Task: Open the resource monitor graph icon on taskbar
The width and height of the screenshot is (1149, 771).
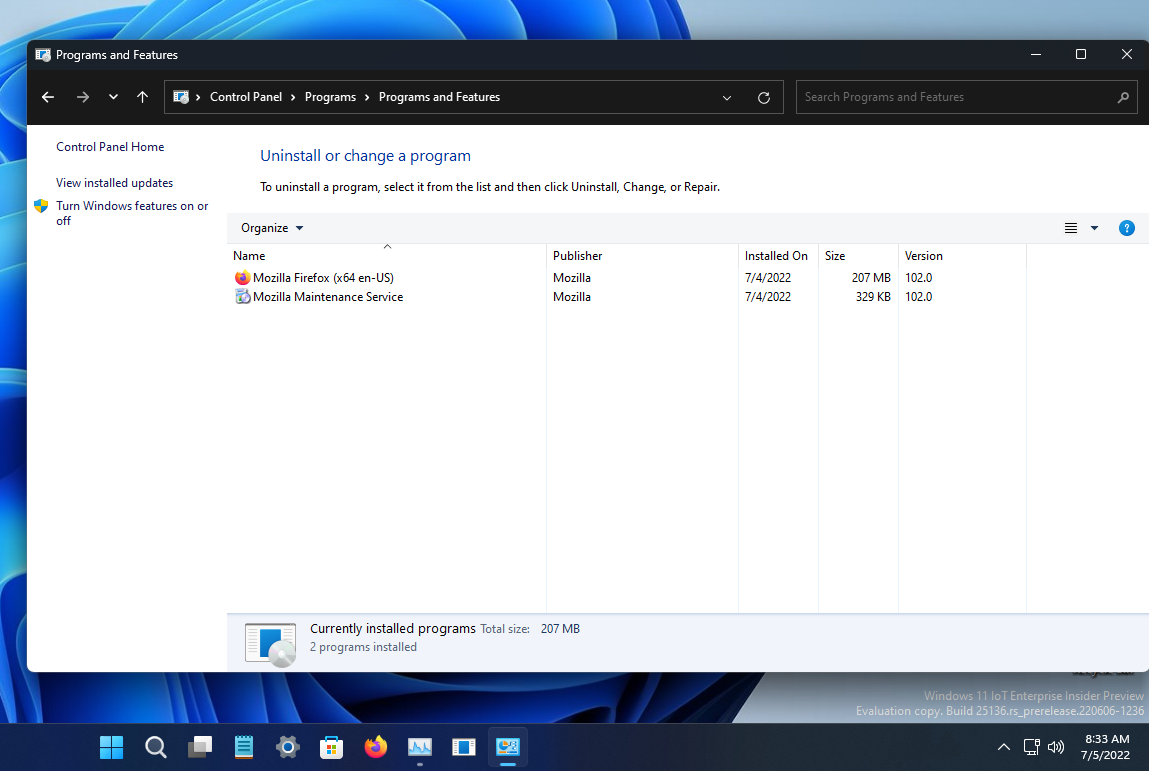Action: tap(419, 747)
